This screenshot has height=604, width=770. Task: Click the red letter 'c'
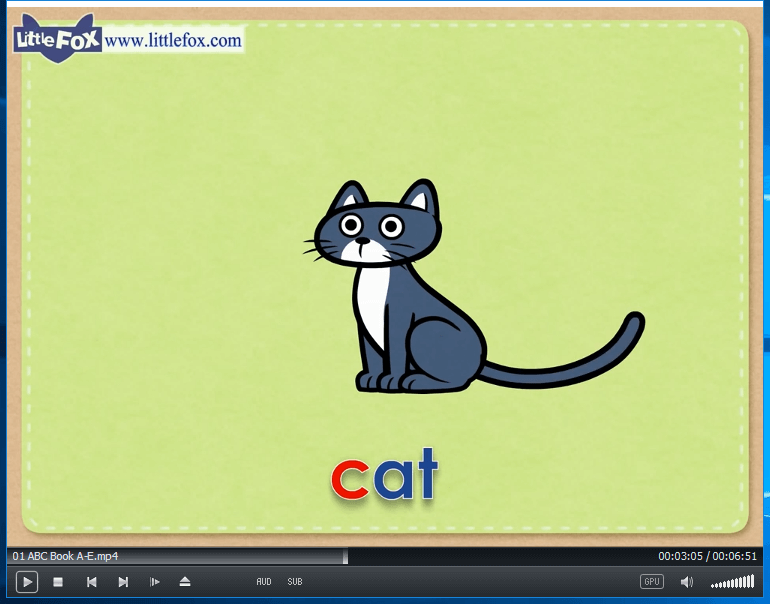(x=350, y=478)
